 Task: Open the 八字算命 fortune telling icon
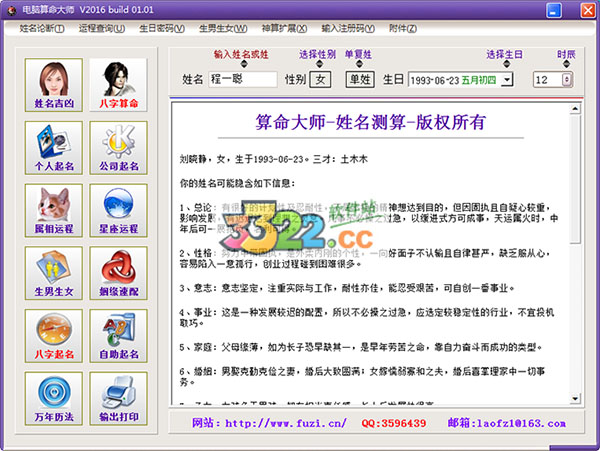[118, 85]
